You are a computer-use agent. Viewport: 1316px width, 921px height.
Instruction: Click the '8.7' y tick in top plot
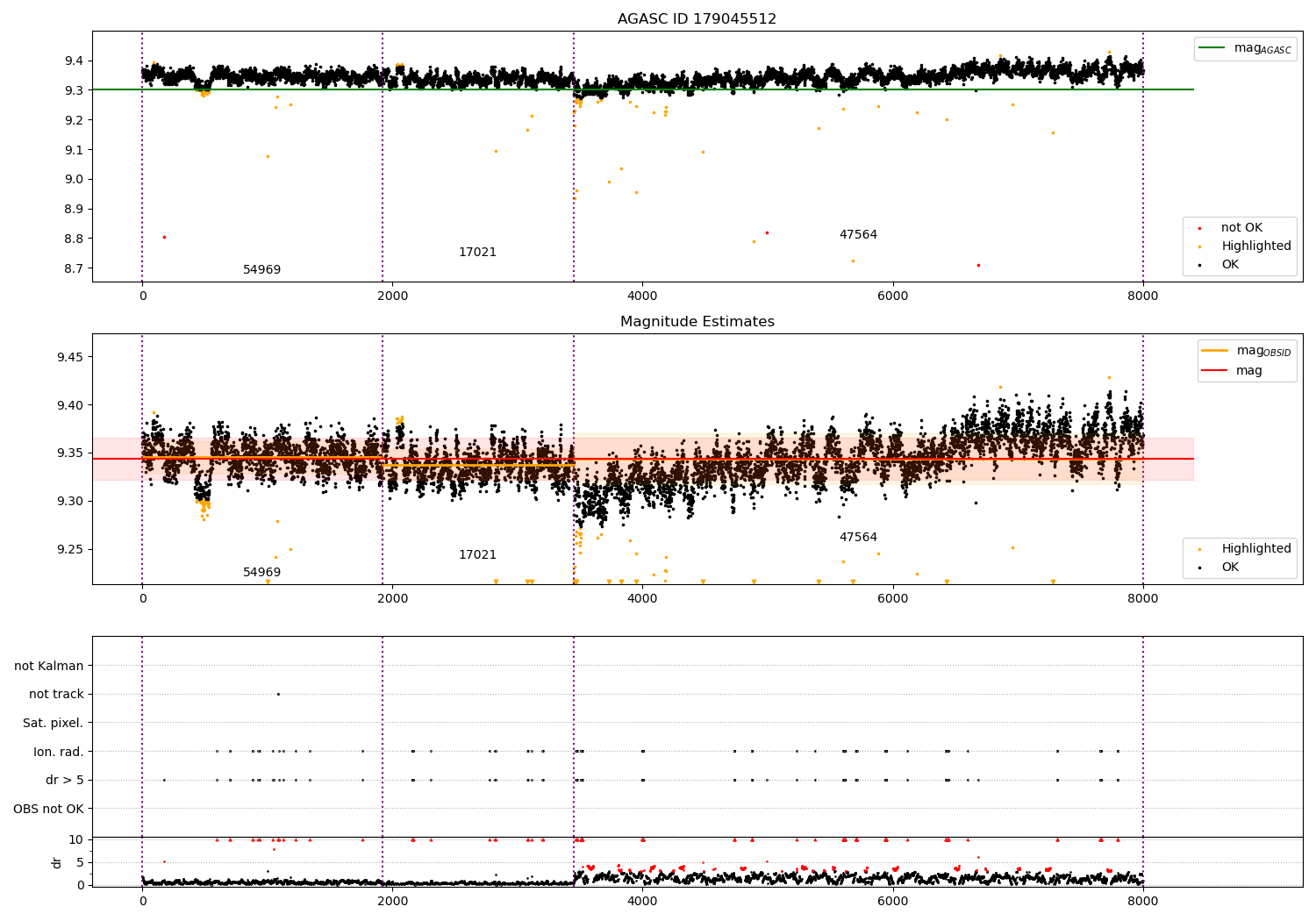tap(74, 269)
